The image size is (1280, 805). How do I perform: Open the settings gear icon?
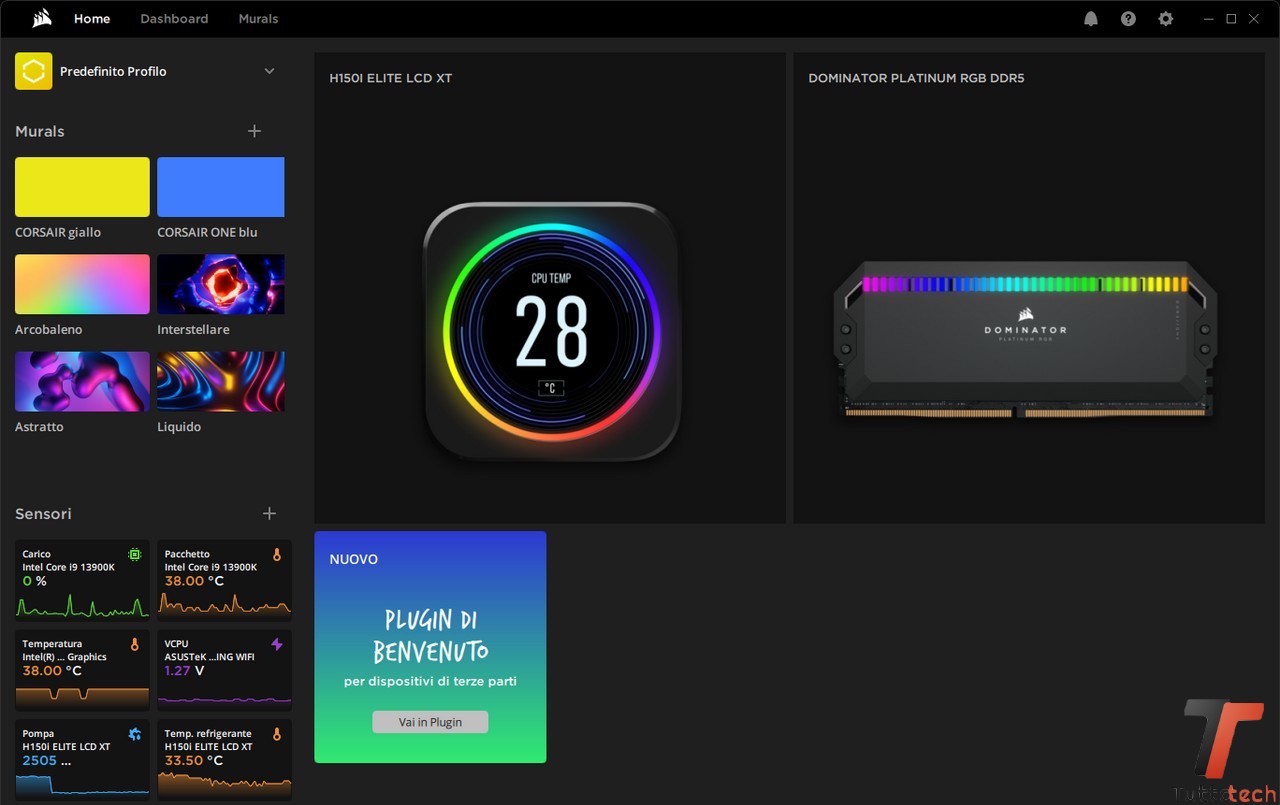1165,19
